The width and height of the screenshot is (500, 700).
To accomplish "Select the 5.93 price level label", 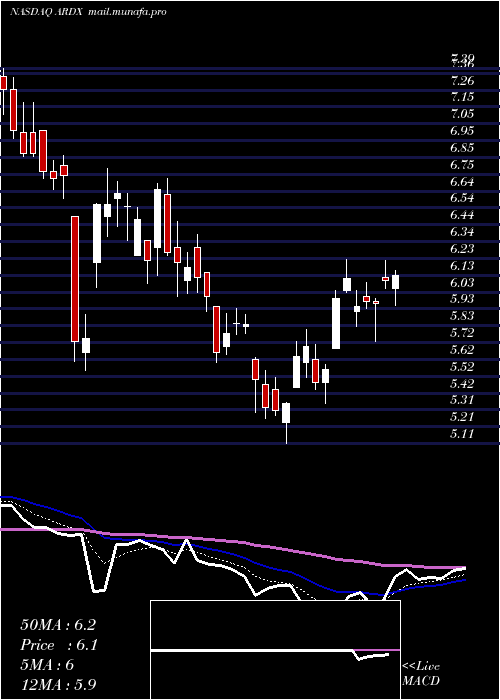I will coord(462,299).
